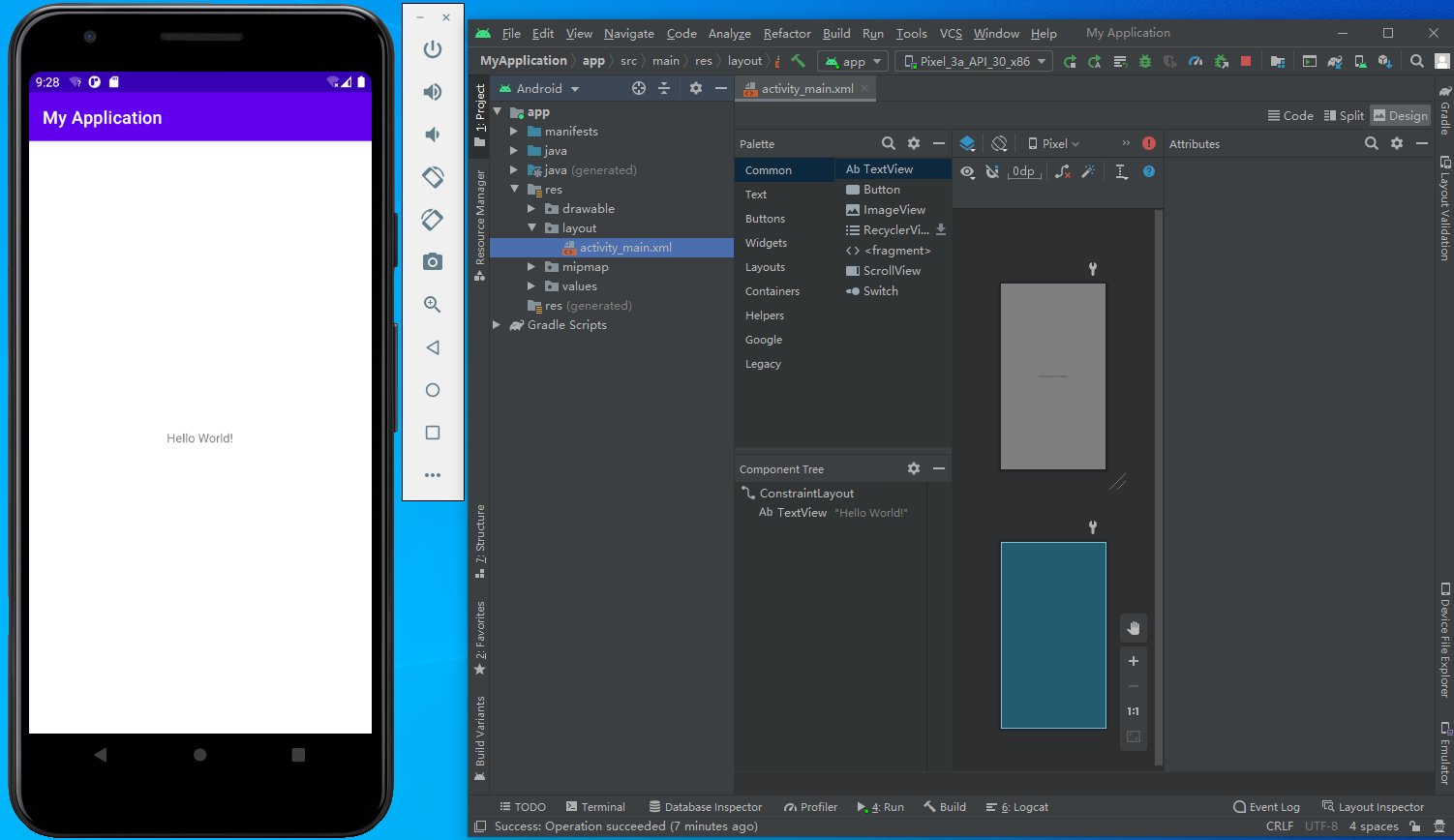Click the emulator power button
Screen dimensions: 1454x840
[433, 49]
